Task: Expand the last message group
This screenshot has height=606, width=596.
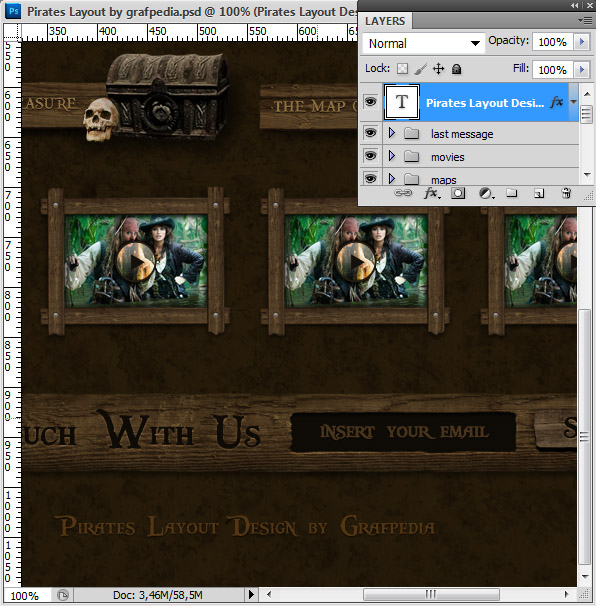Action: 392,133
